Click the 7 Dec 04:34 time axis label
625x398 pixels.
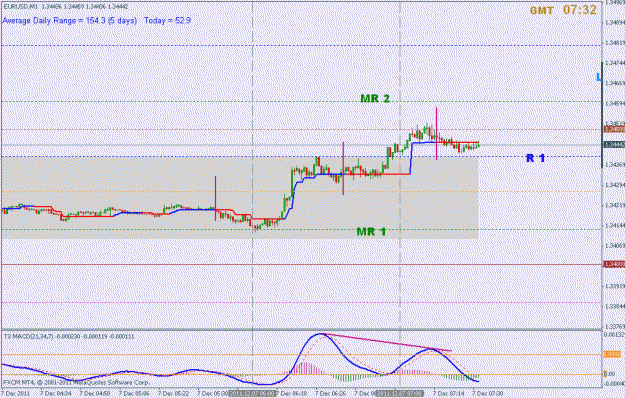pos(55,393)
